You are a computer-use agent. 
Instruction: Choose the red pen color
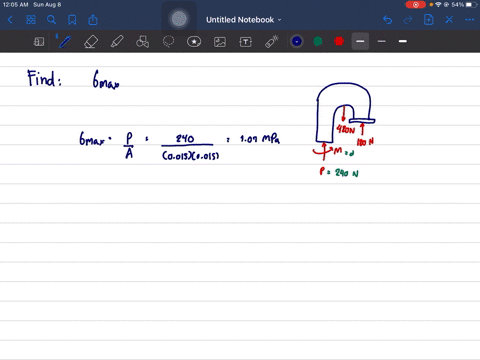pyautogui.click(x=339, y=41)
